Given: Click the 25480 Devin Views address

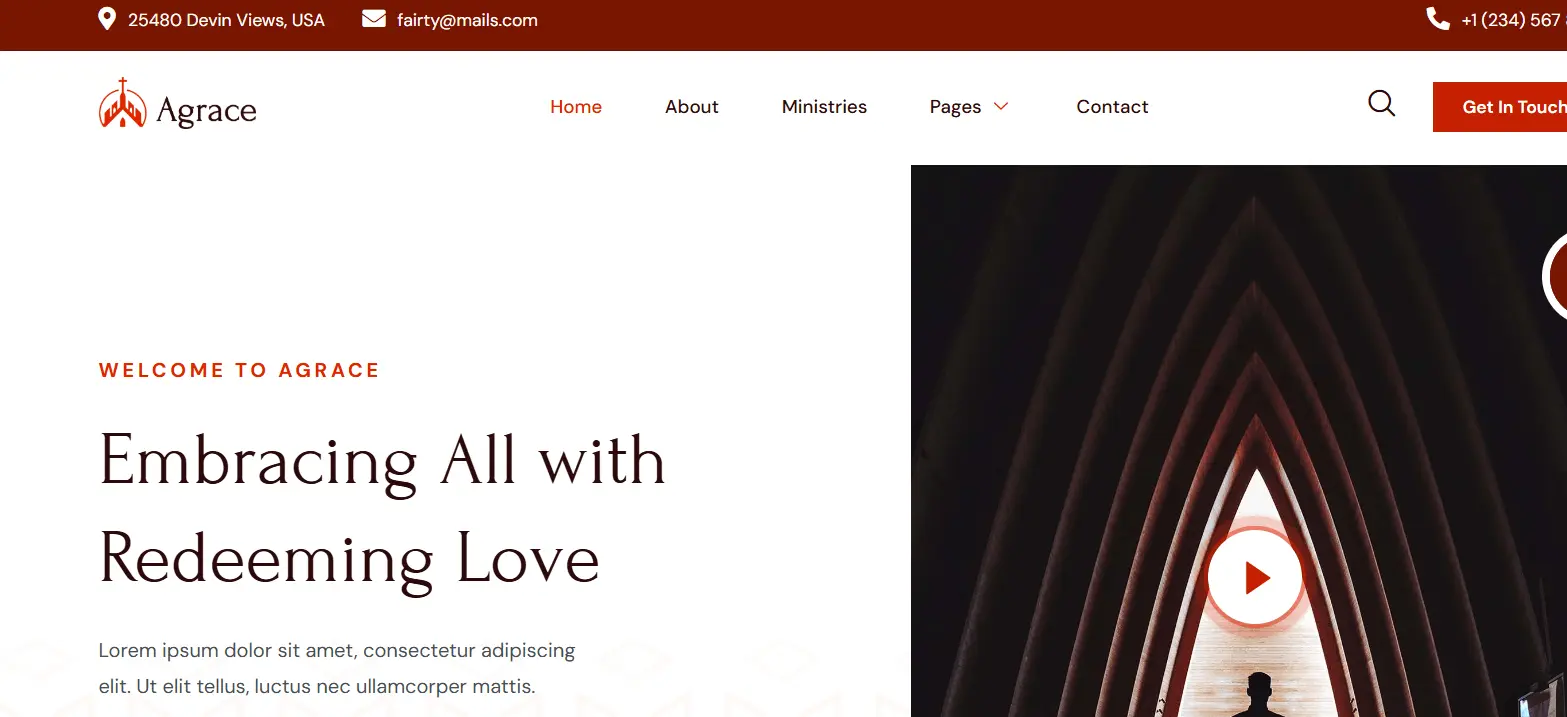Looking at the screenshot, I should pyautogui.click(x=226, y=20).
